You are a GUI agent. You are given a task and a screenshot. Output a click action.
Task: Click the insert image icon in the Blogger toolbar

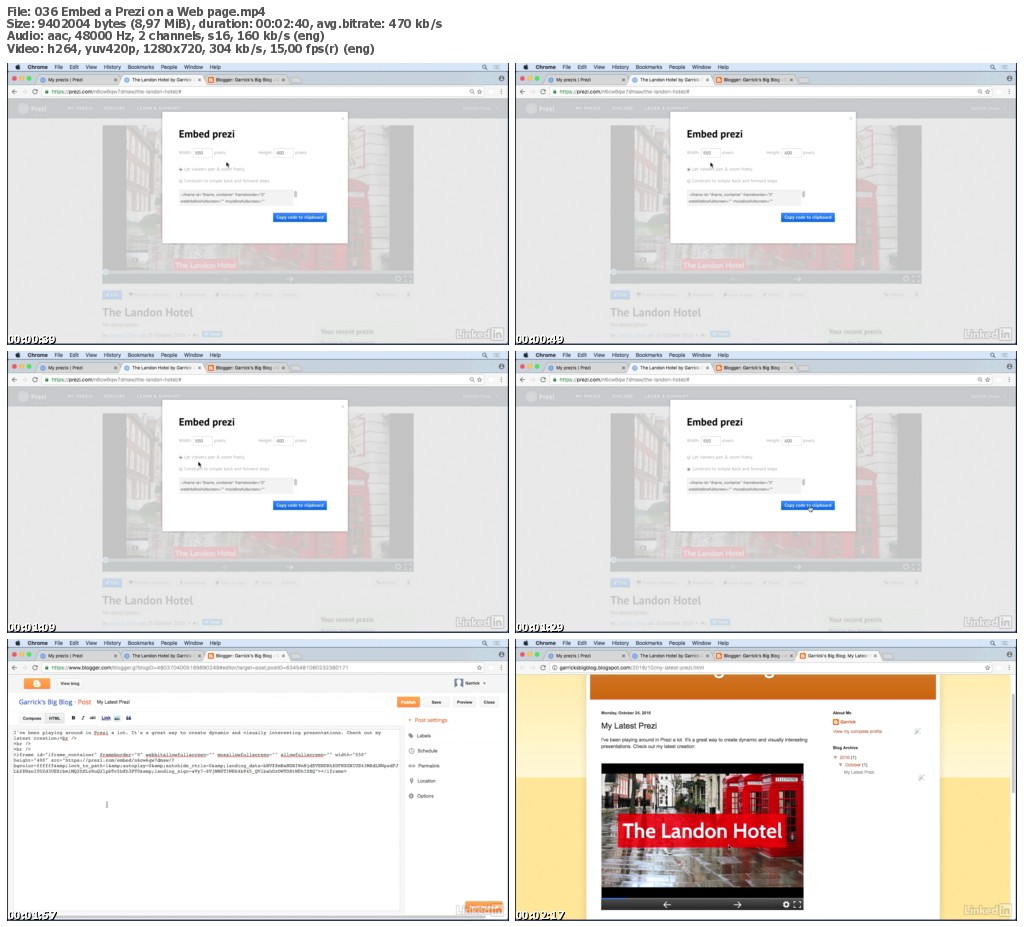(118, 718)
